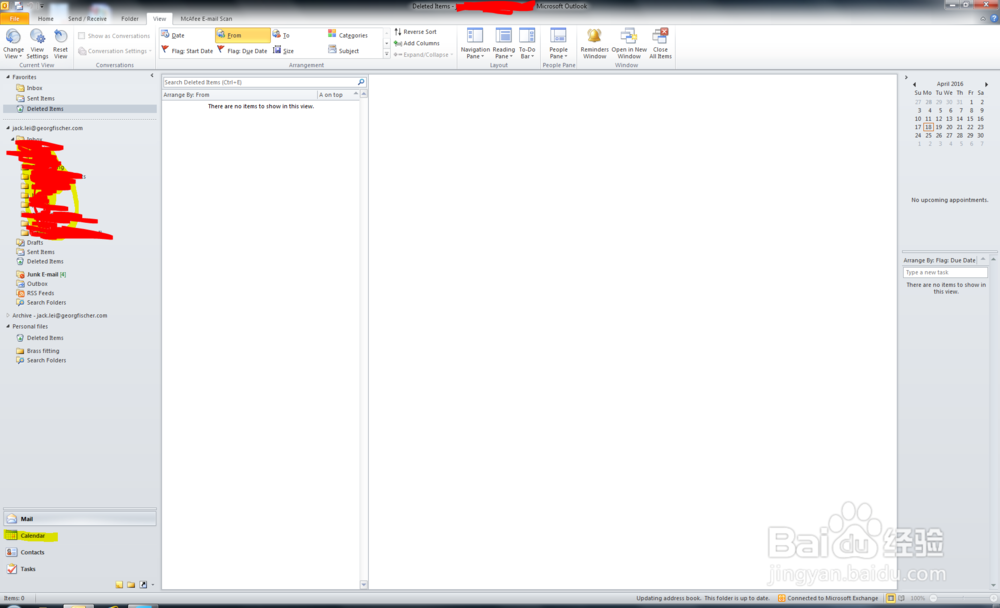Open the Junk E-mail folder
1000x608 pixels.
point(42,274)
